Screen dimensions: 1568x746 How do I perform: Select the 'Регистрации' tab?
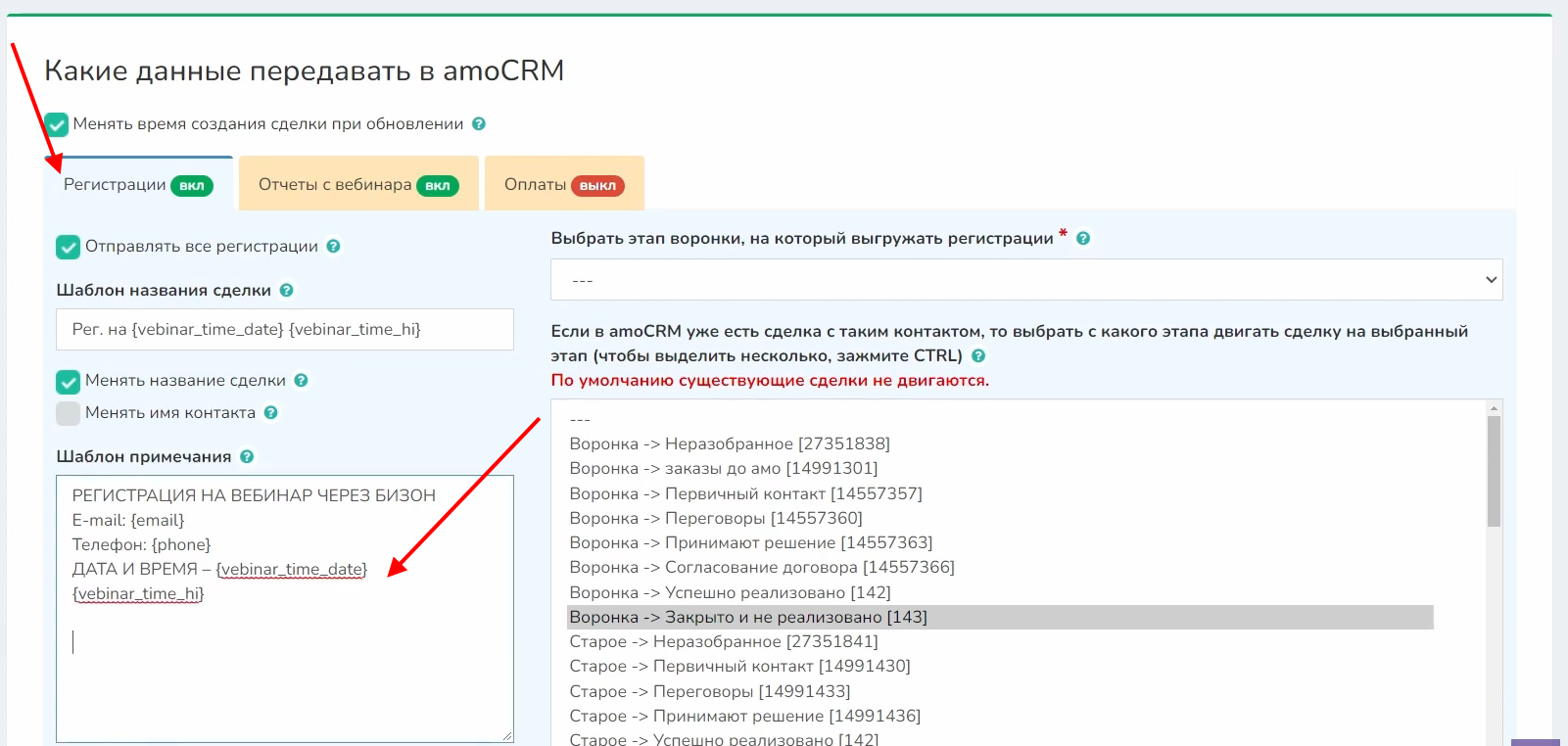click(x=137, y=184)
